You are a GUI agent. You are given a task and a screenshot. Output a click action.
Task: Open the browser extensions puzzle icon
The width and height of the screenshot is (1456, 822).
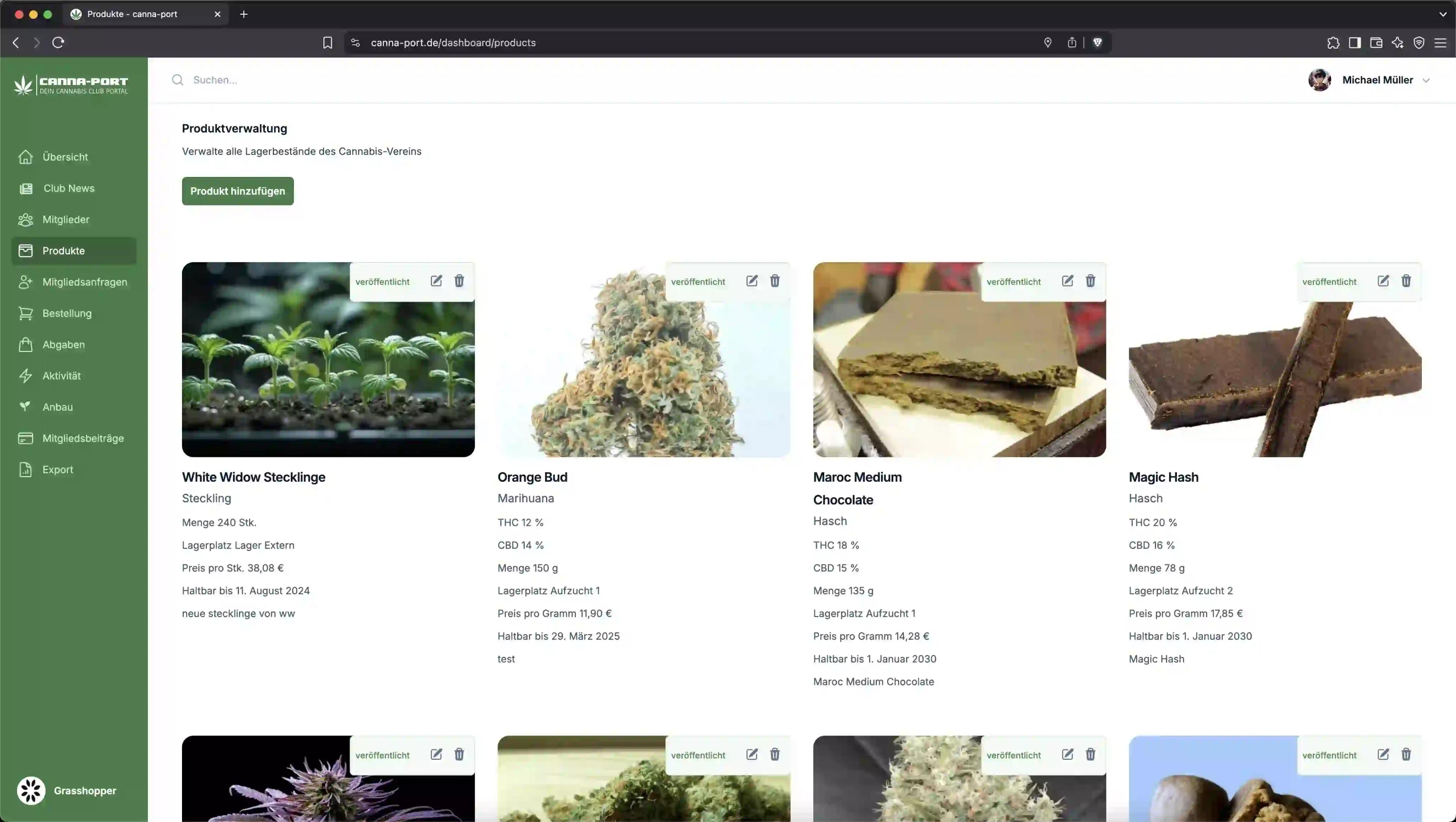pos(1334,42)
